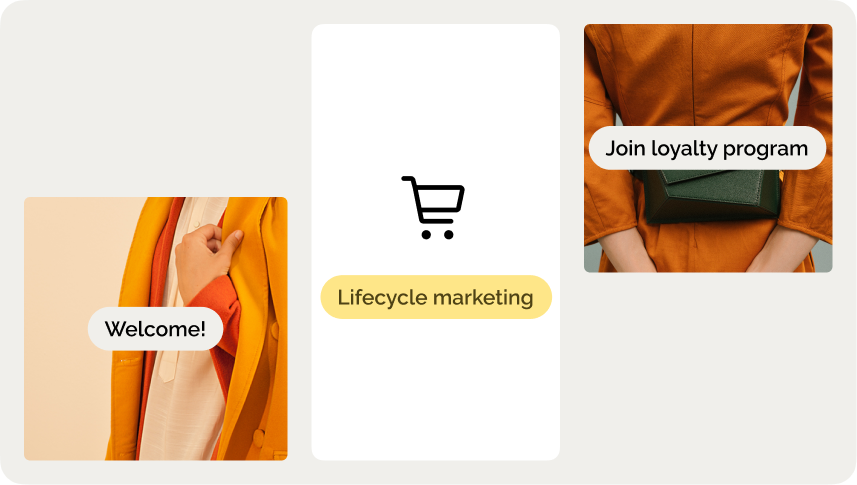Open the Join loyalty program pill

pyautogui.click(x=707, y=148)
